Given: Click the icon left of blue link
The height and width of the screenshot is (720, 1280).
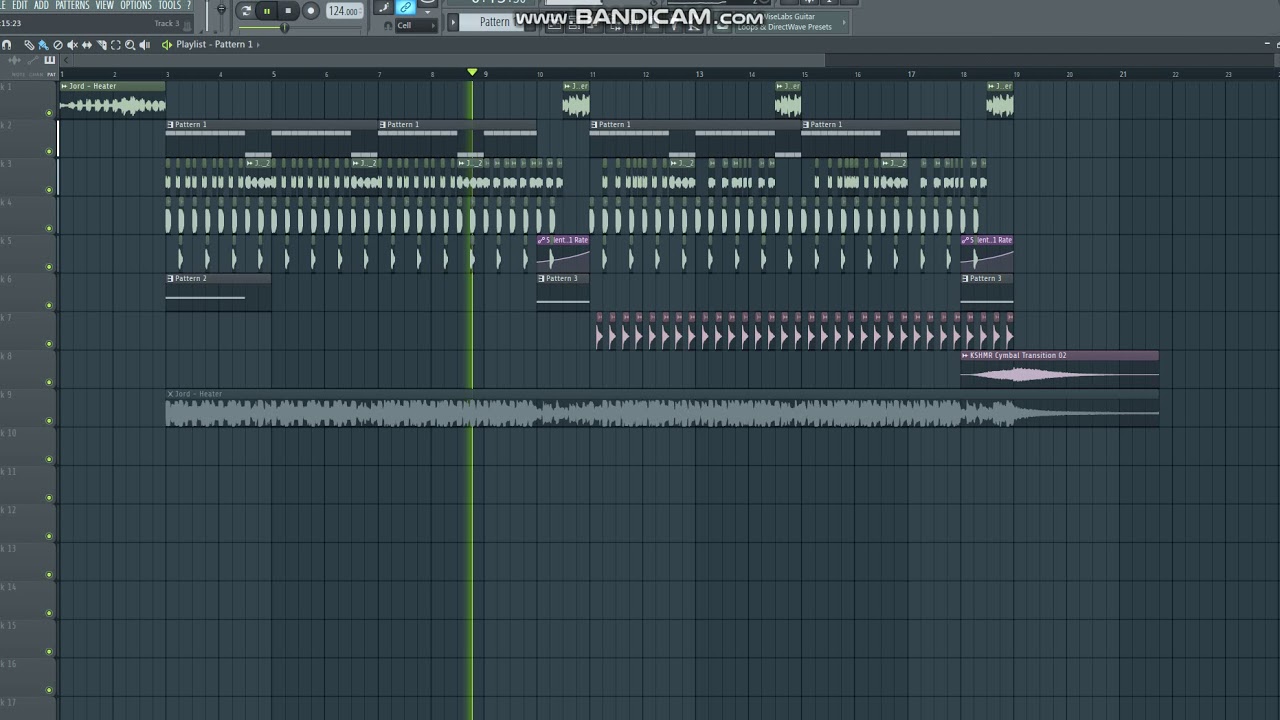Looking at the screenshot, I should pyautogui.click(x=384, y=7).
